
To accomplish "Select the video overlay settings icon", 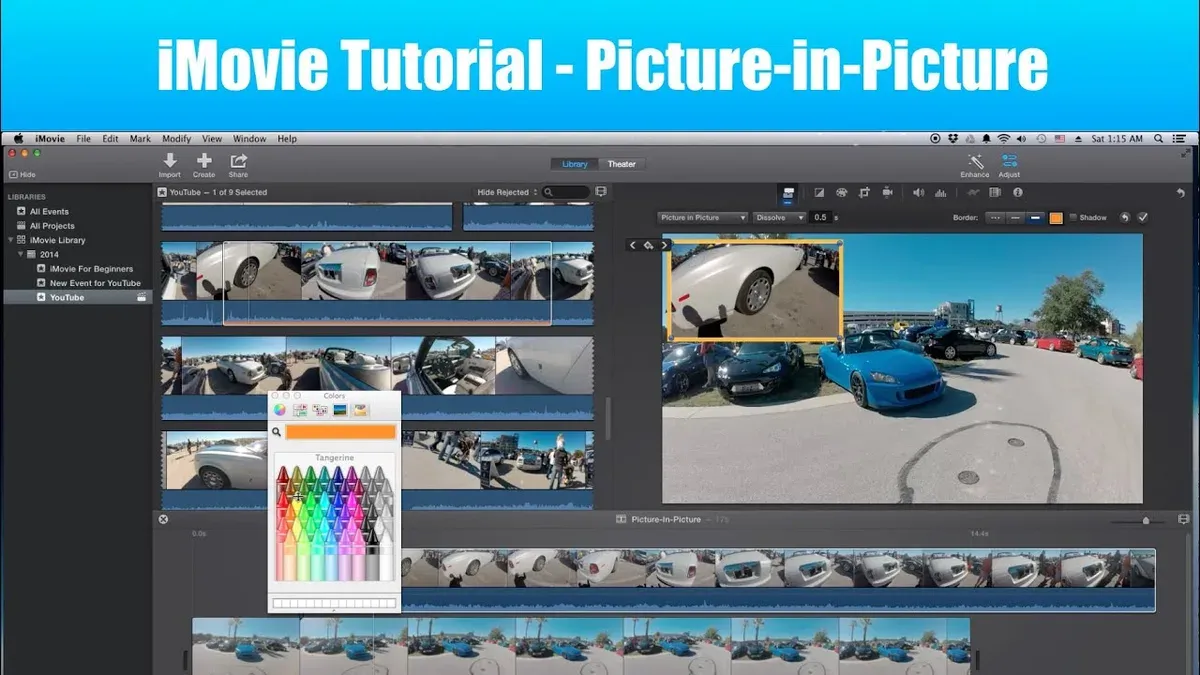I will (x=788, y=192).
